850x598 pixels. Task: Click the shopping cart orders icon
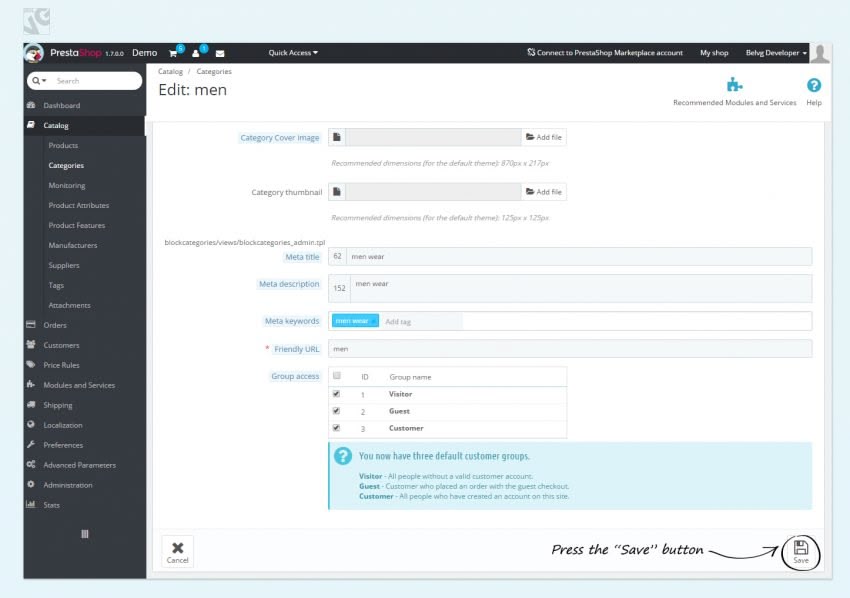click(x=173, y=53)
